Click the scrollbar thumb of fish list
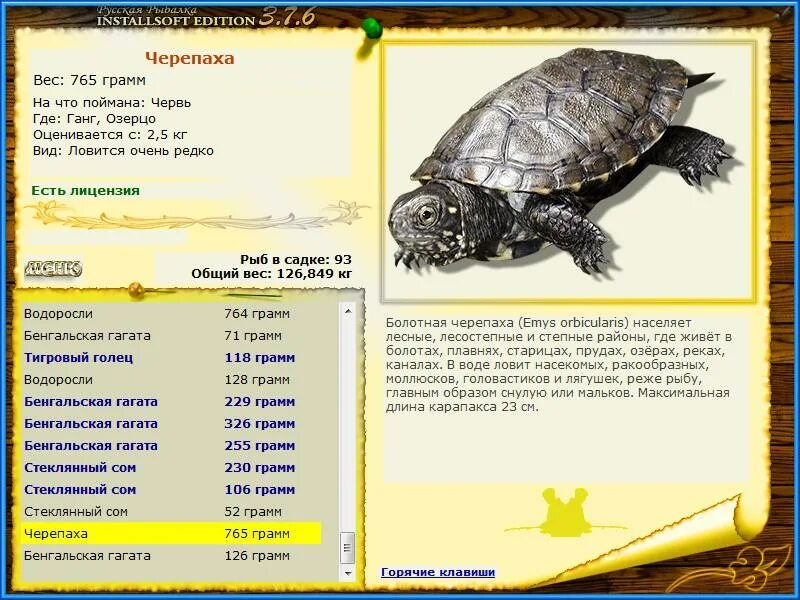This screenshot has width=800, height=600. 348,548
